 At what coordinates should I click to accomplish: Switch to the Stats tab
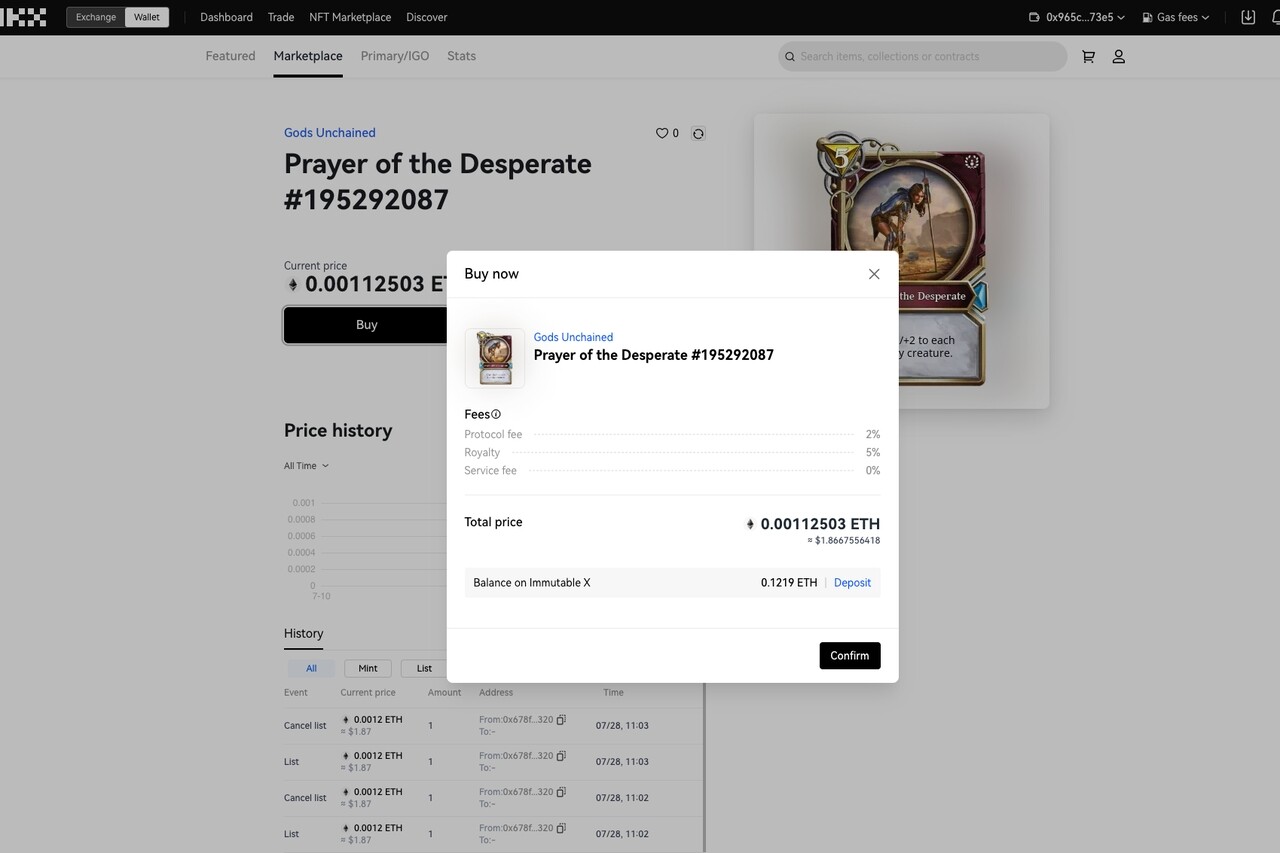(461, 56)
